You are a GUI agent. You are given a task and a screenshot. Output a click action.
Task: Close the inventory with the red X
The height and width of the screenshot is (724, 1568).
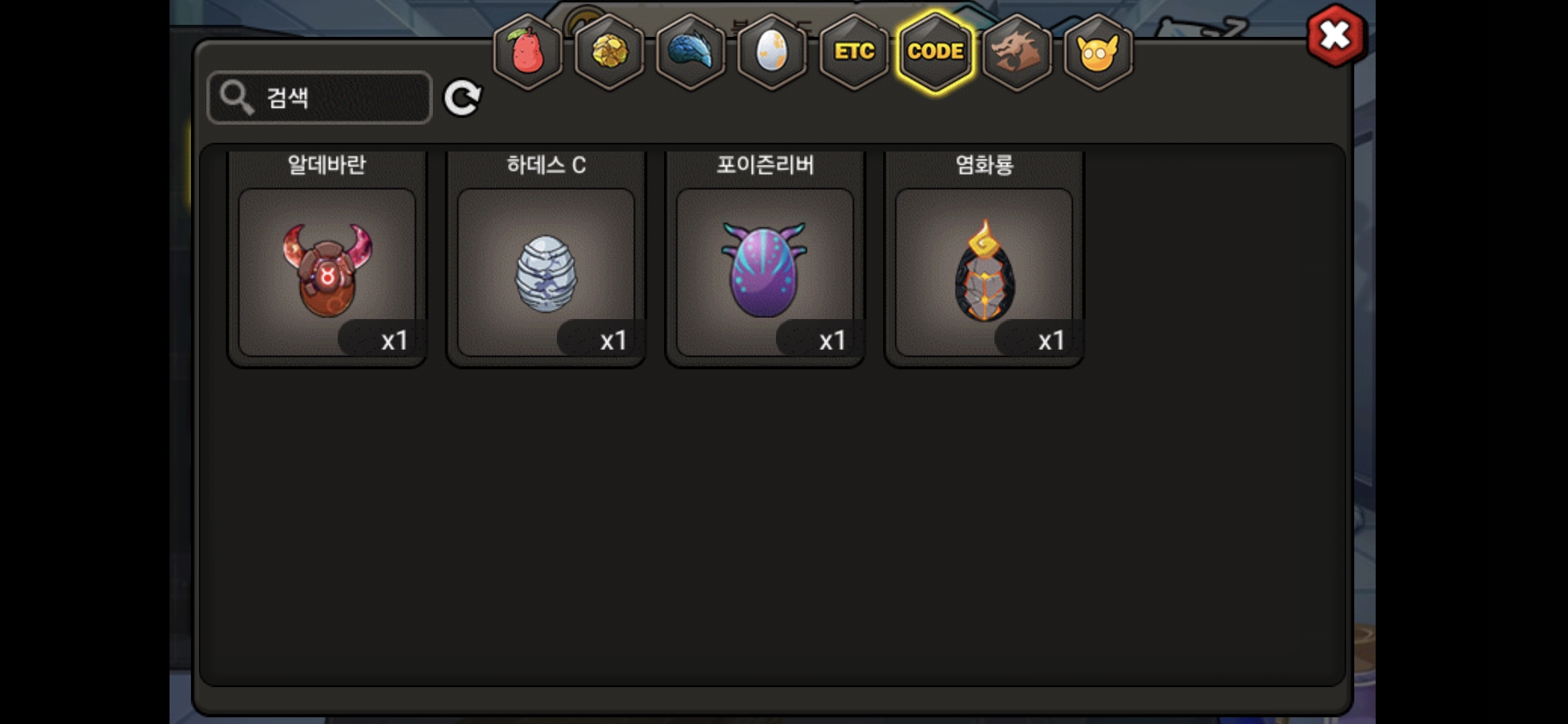pyautogui.click(x=1335, y=35)
